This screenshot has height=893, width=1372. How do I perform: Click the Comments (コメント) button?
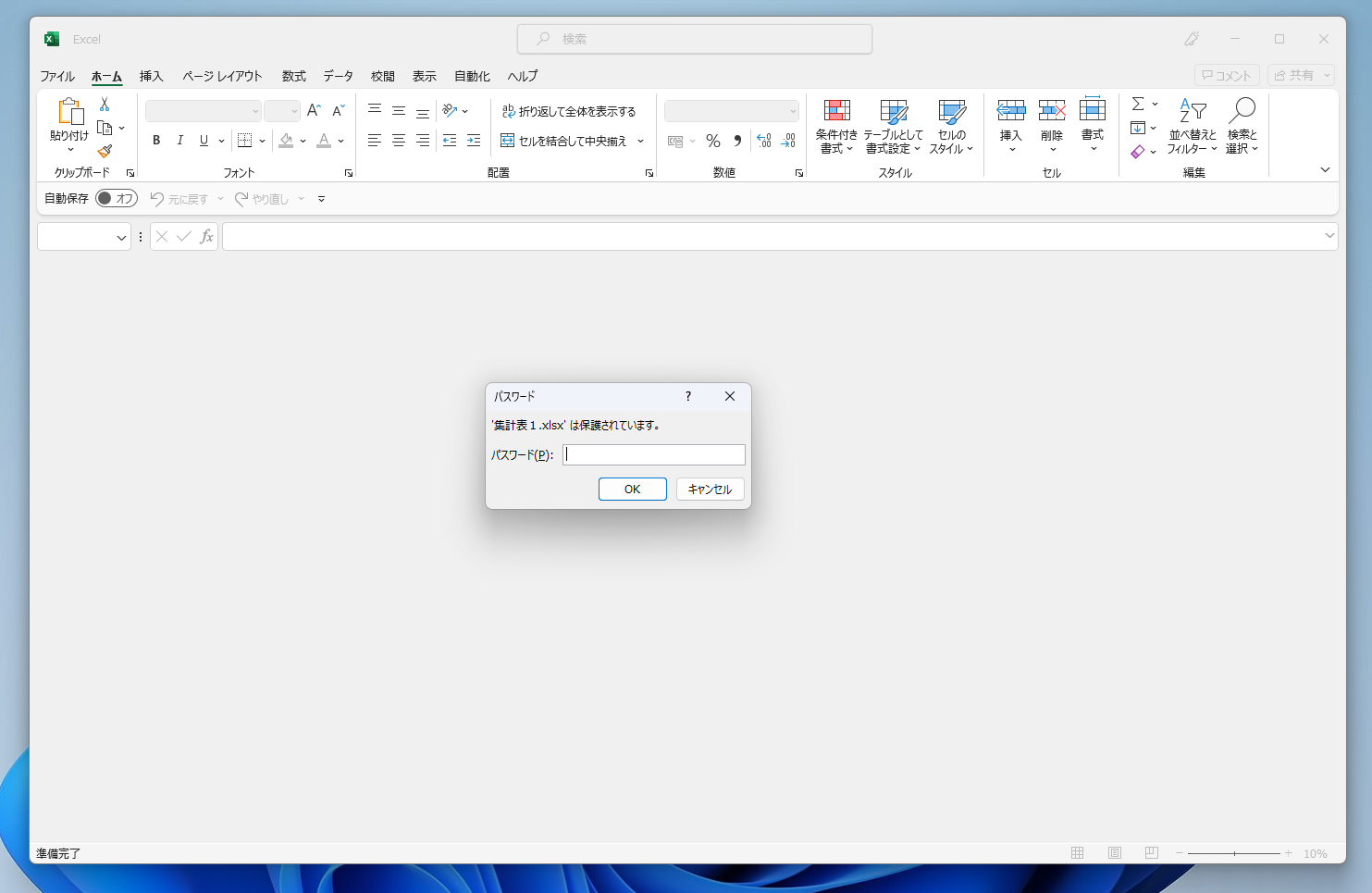pyautogui.click(x=1227, y=75)
